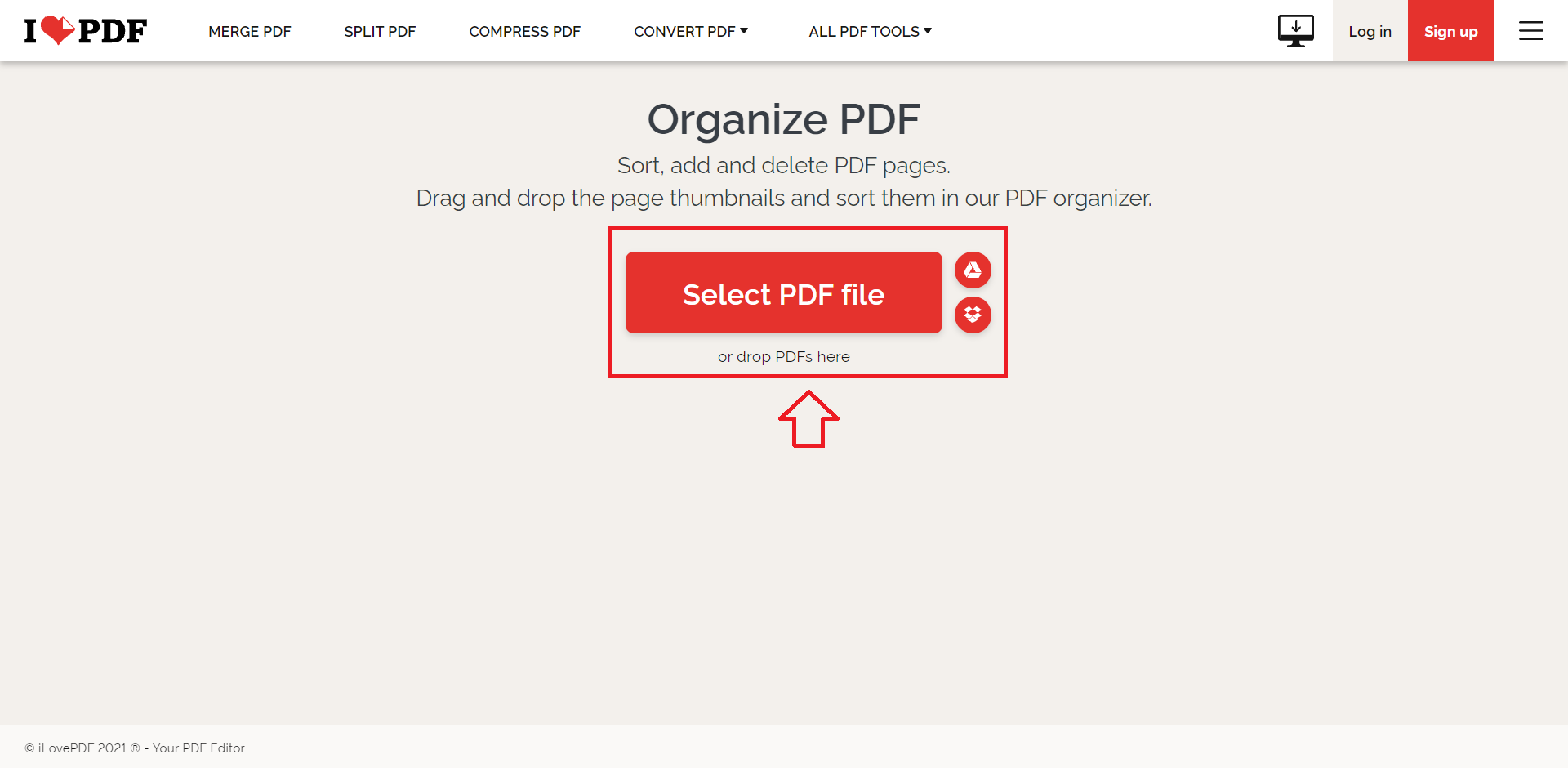The image size is (1568, 768).
Task: Click the red upward arrow graphic
Action: click(x=808, y=418)
